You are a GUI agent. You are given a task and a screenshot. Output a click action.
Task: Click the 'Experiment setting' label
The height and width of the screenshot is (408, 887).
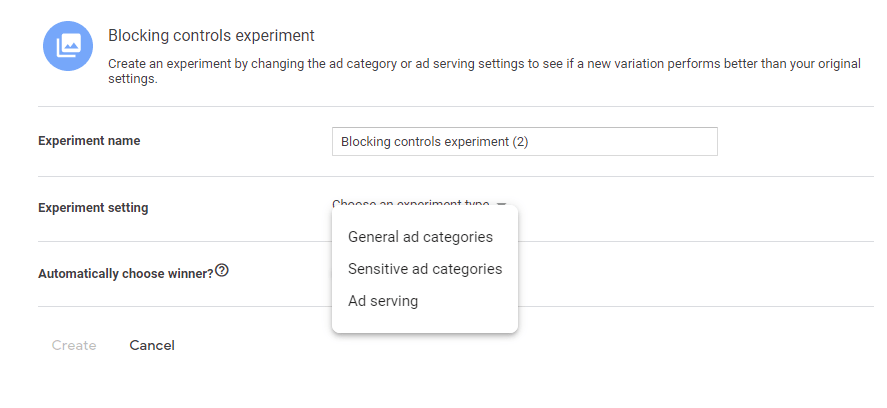click(93, 208)
